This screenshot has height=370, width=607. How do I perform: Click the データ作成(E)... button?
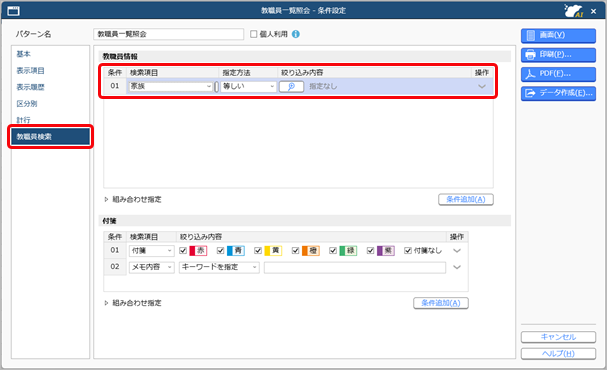point(558,93)
